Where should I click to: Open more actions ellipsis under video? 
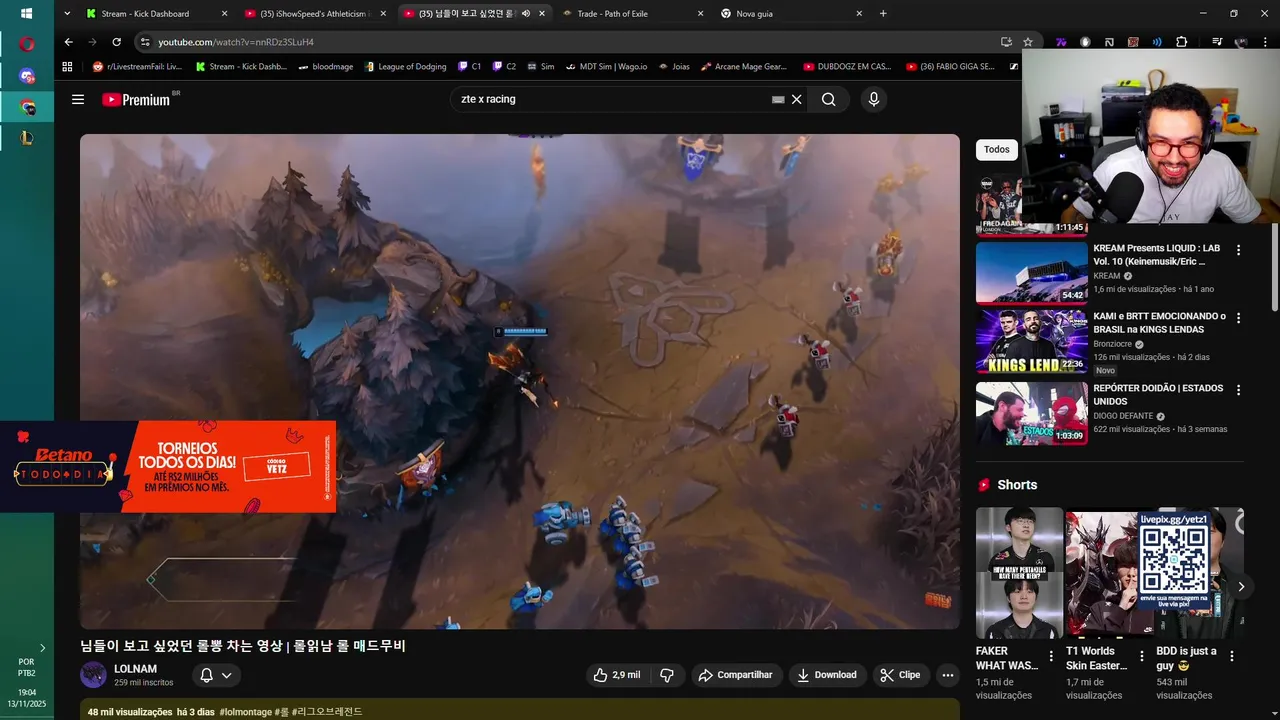coord(948,675)
